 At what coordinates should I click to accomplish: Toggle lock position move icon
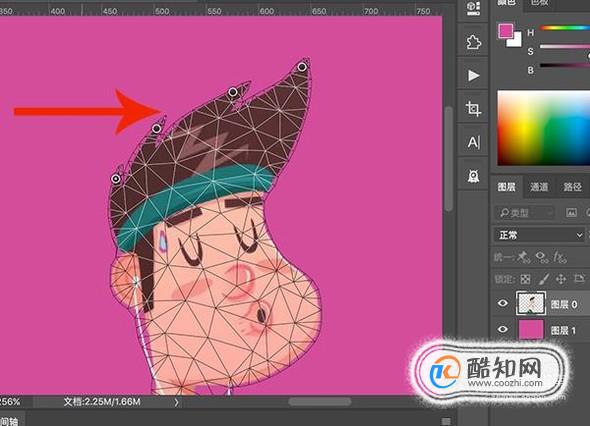coord(561,279)
